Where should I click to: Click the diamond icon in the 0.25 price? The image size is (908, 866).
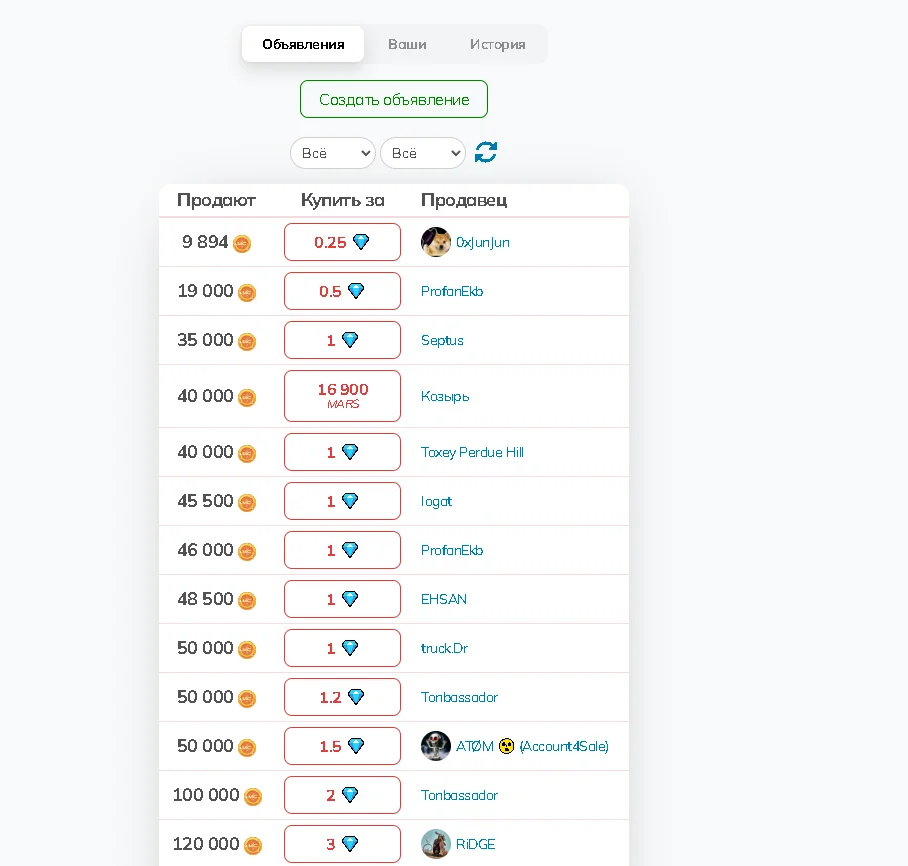point(361,242)
